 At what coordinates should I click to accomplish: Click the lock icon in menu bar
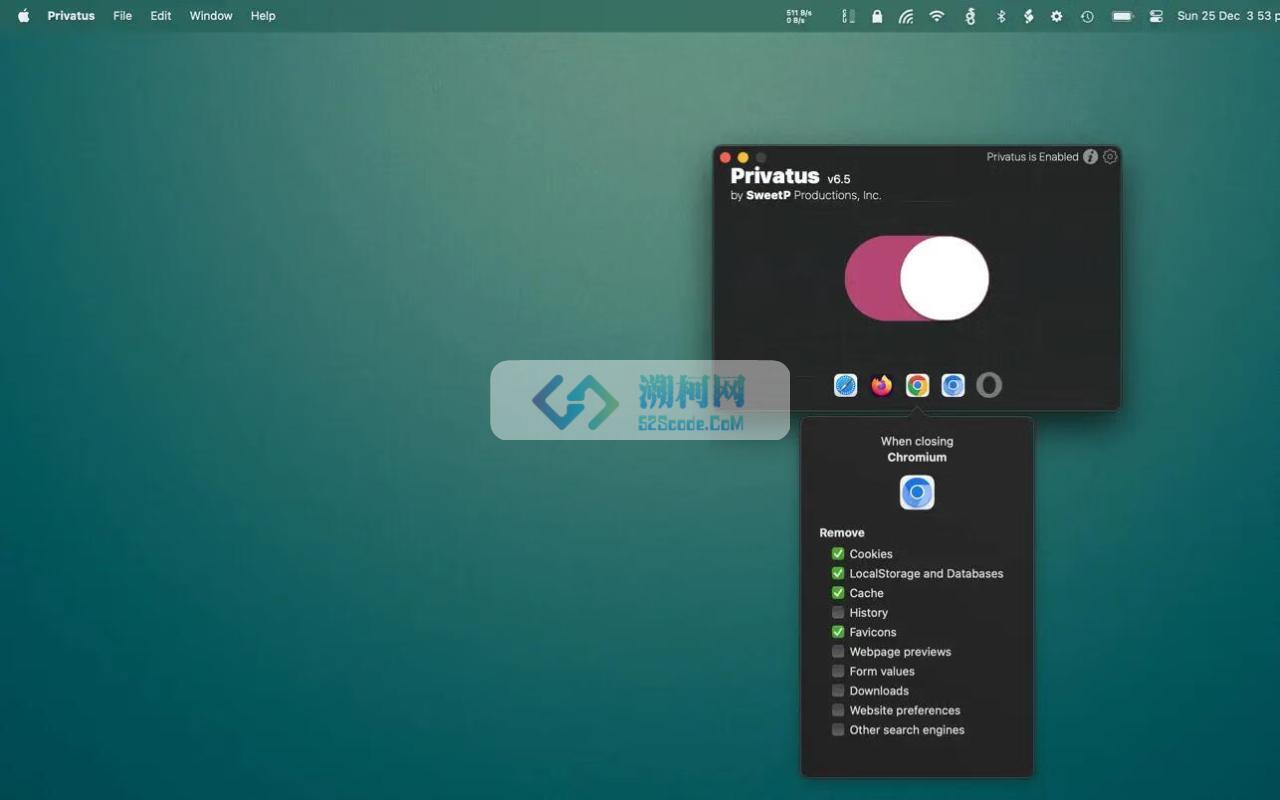[877, 16]
